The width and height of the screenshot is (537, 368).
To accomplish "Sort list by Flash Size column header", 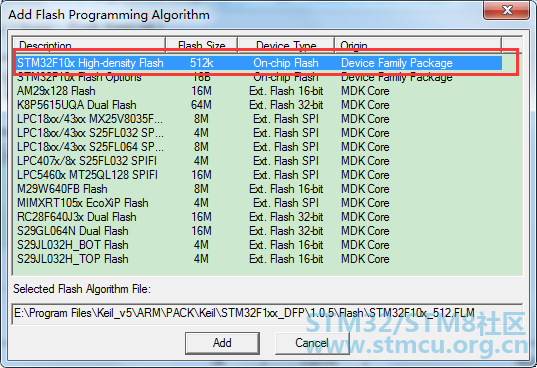I will [202, 45].
